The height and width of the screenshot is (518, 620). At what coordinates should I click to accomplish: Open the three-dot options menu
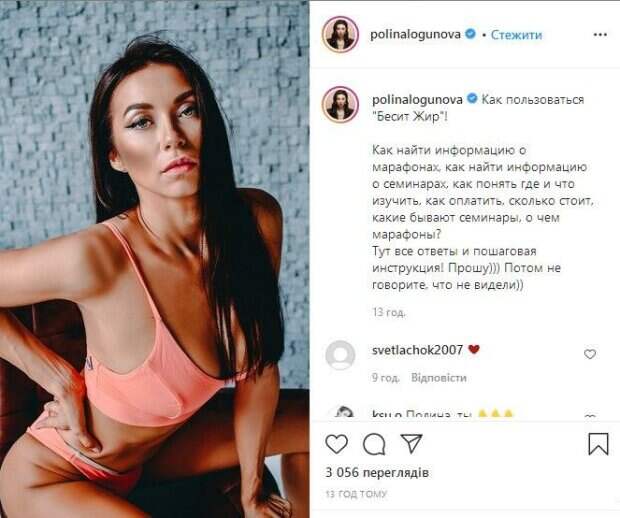[x=600, y=35]
